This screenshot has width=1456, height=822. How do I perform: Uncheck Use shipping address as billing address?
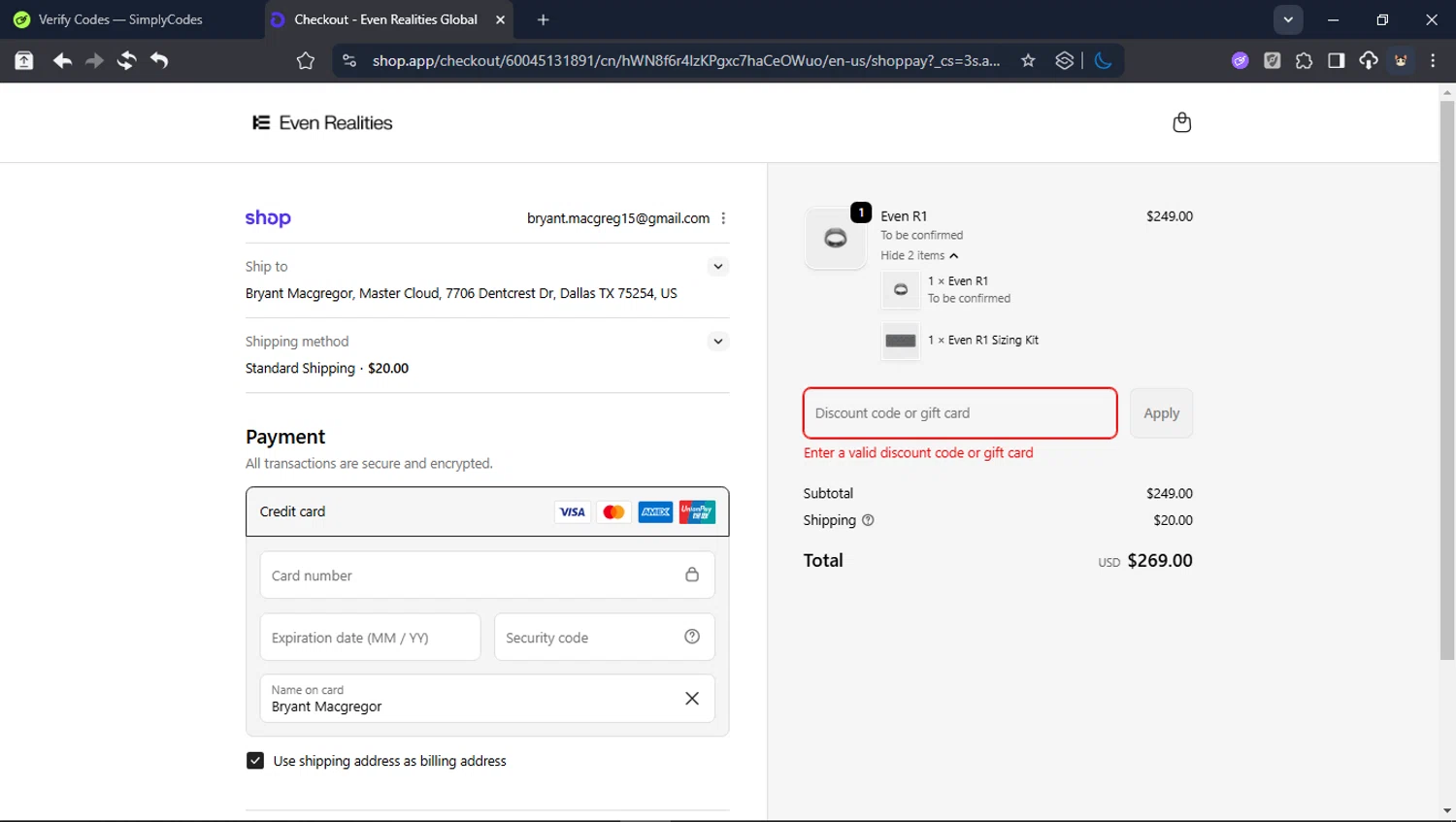[x=255, y=761]
